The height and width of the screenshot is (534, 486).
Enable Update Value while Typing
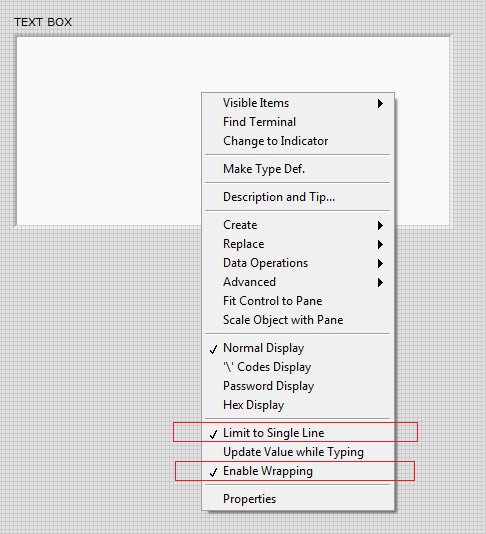click(x=298, y=452)
